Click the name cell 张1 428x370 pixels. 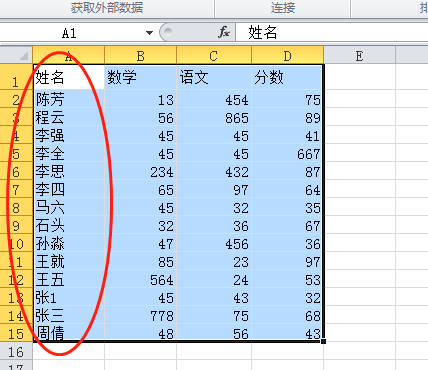(x=69, y=297)
